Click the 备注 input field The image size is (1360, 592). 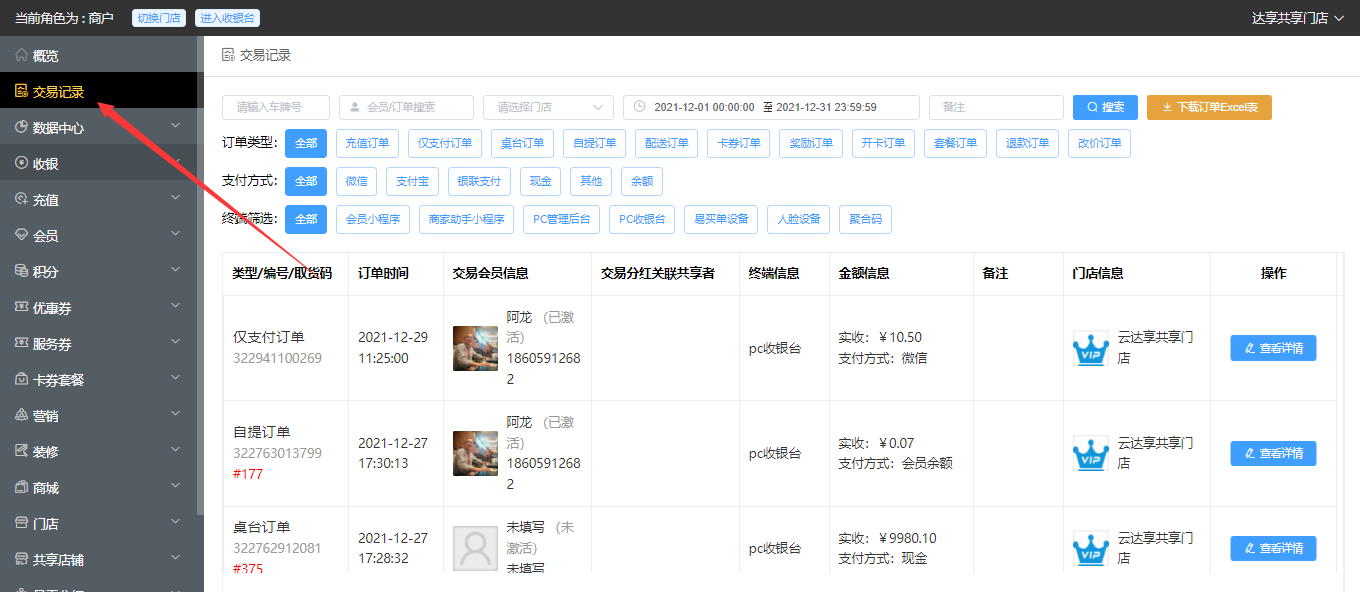pos(996,107)
